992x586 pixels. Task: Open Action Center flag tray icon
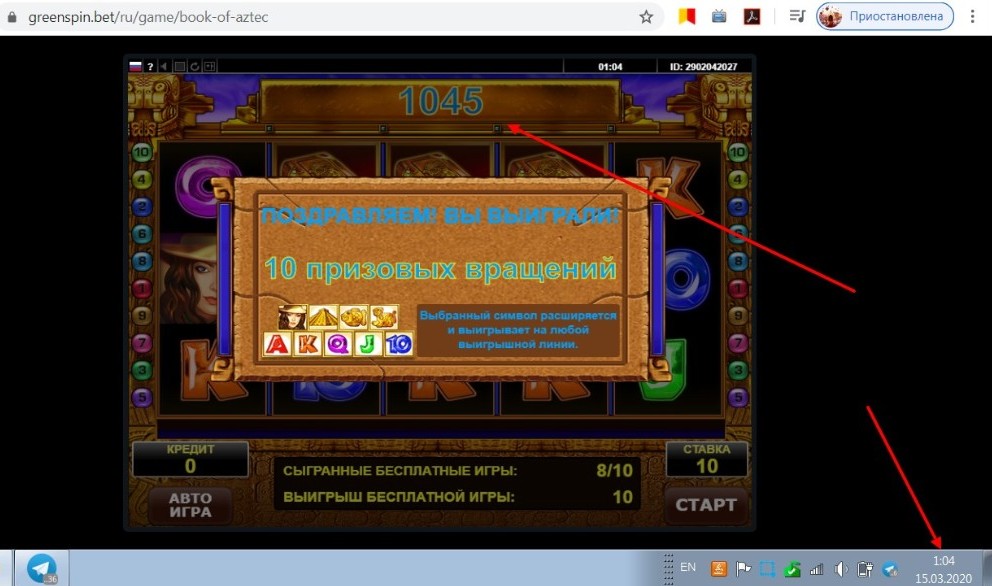743,569
